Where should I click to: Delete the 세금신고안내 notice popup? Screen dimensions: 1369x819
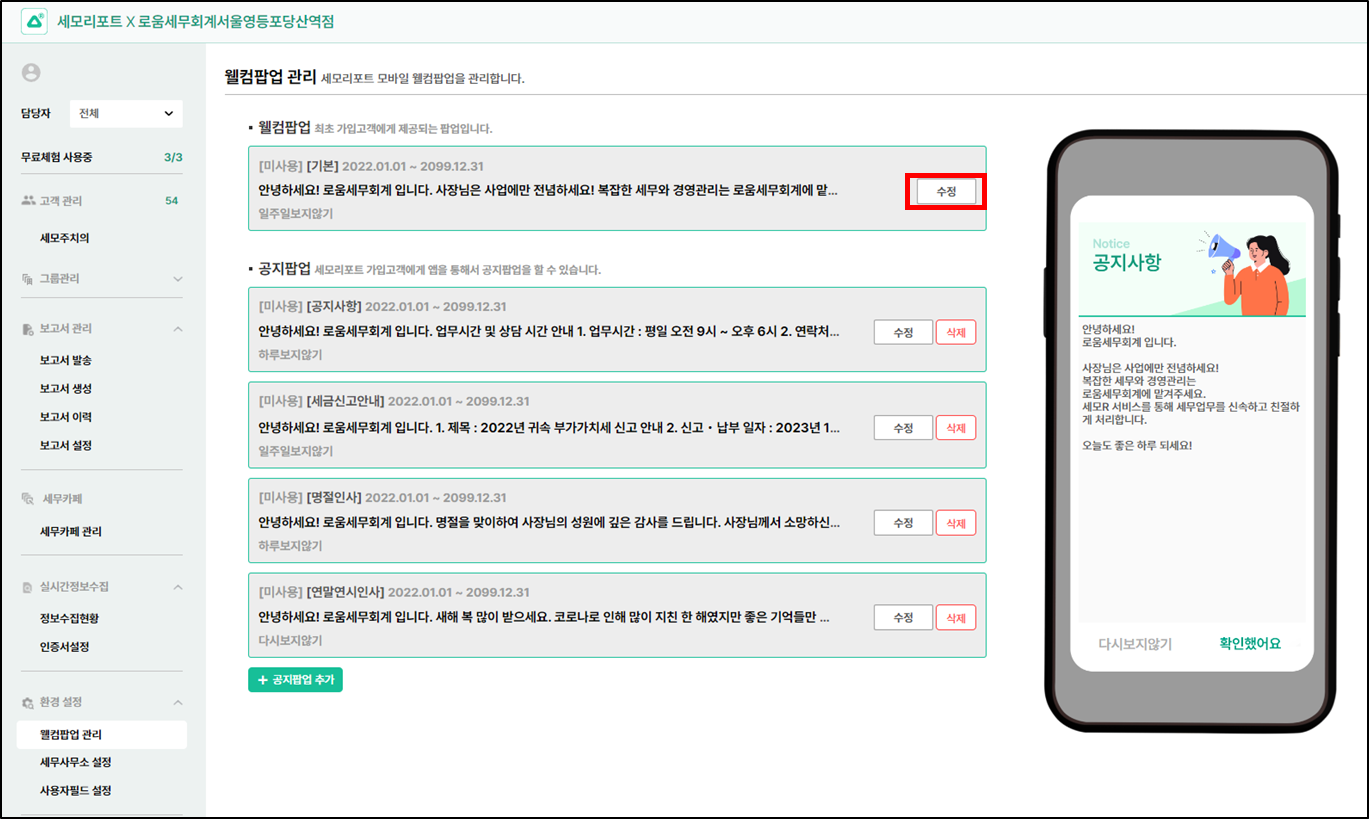click(x=955, y=428)
